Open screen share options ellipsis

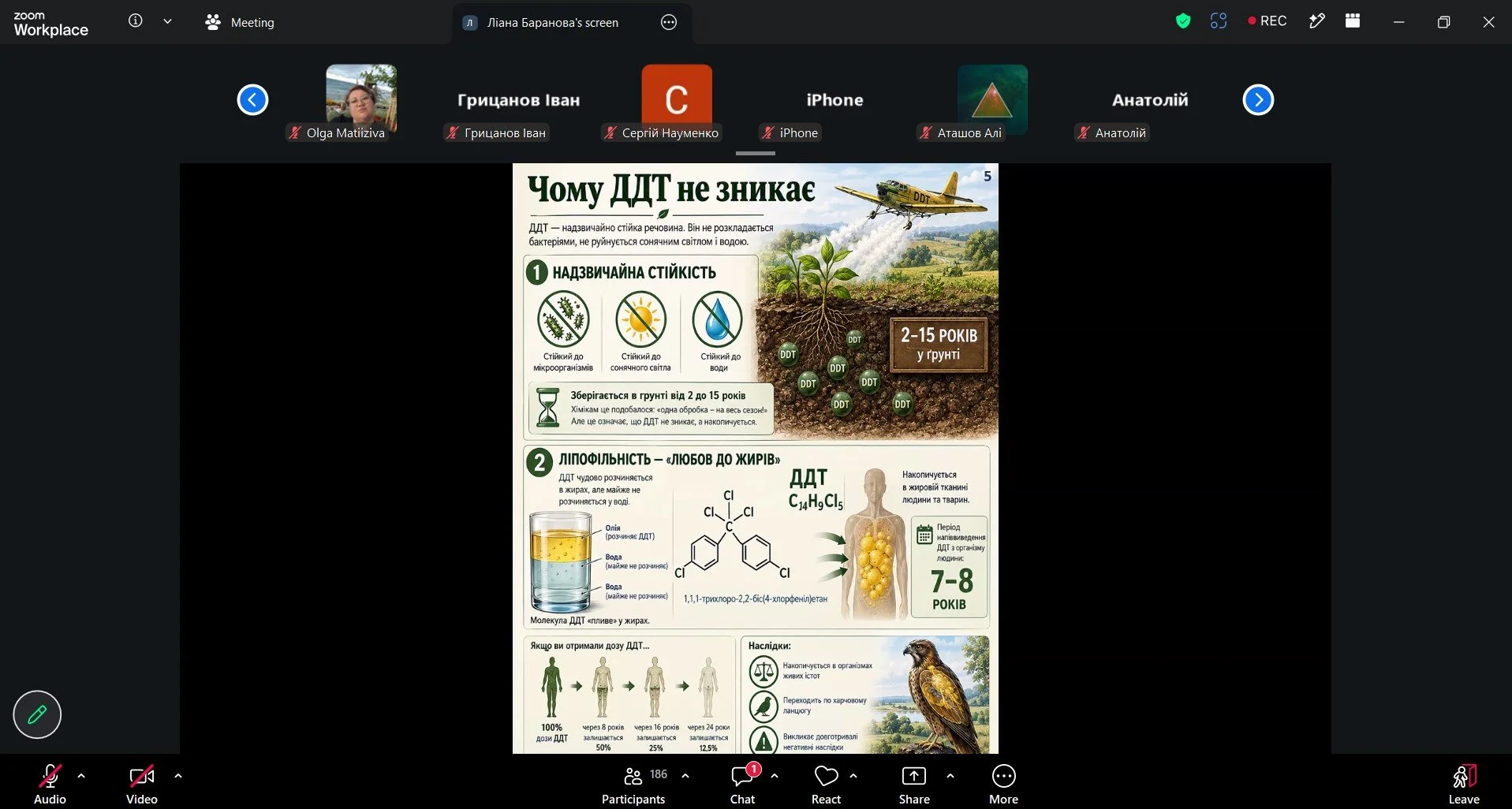(669, 22)
